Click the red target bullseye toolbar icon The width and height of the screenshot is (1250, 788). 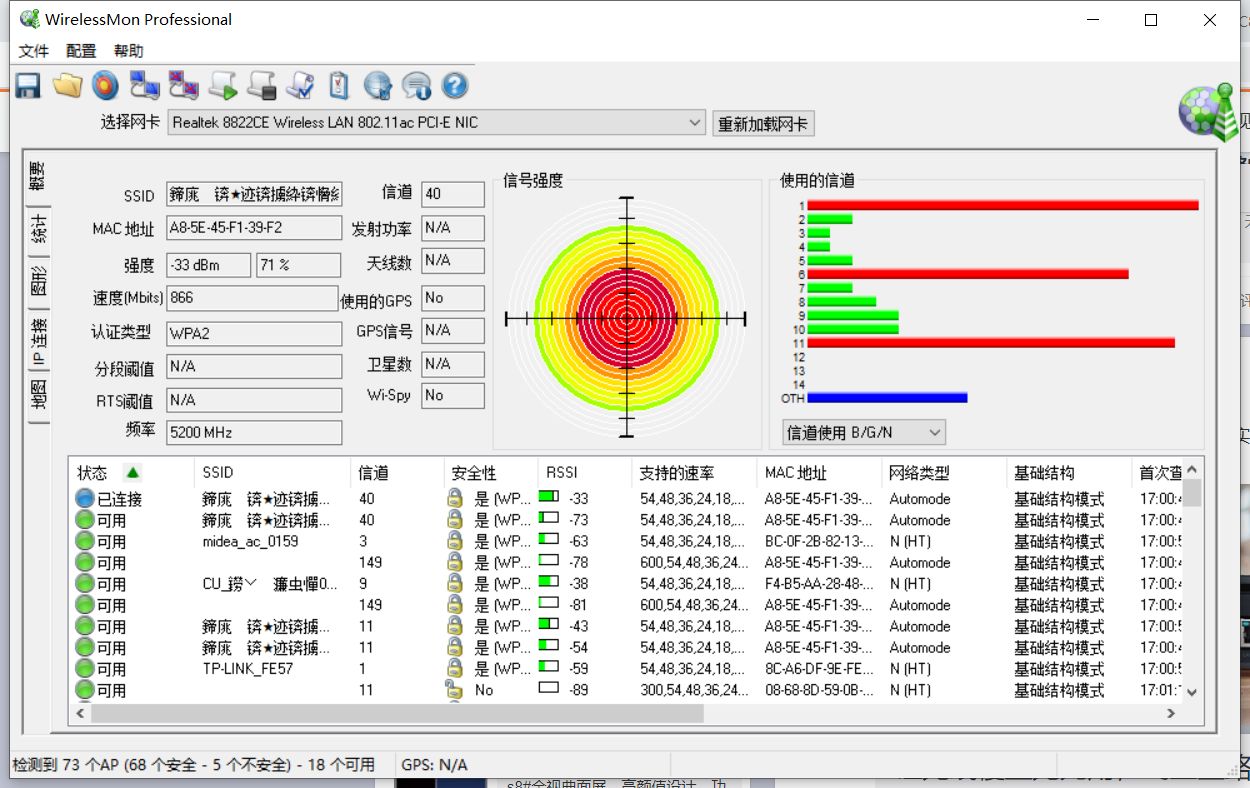click(x=105, y=86)
